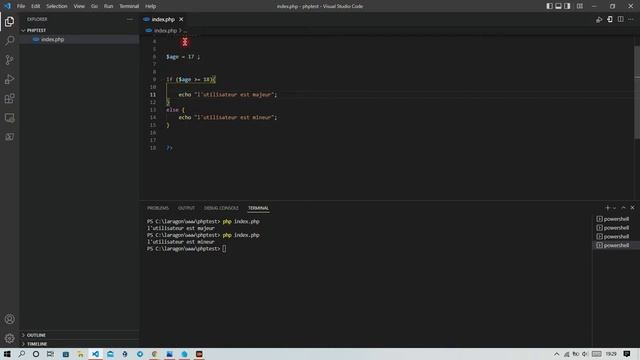
Task: Open the Extensions view
Action: [x=9, y=98]
